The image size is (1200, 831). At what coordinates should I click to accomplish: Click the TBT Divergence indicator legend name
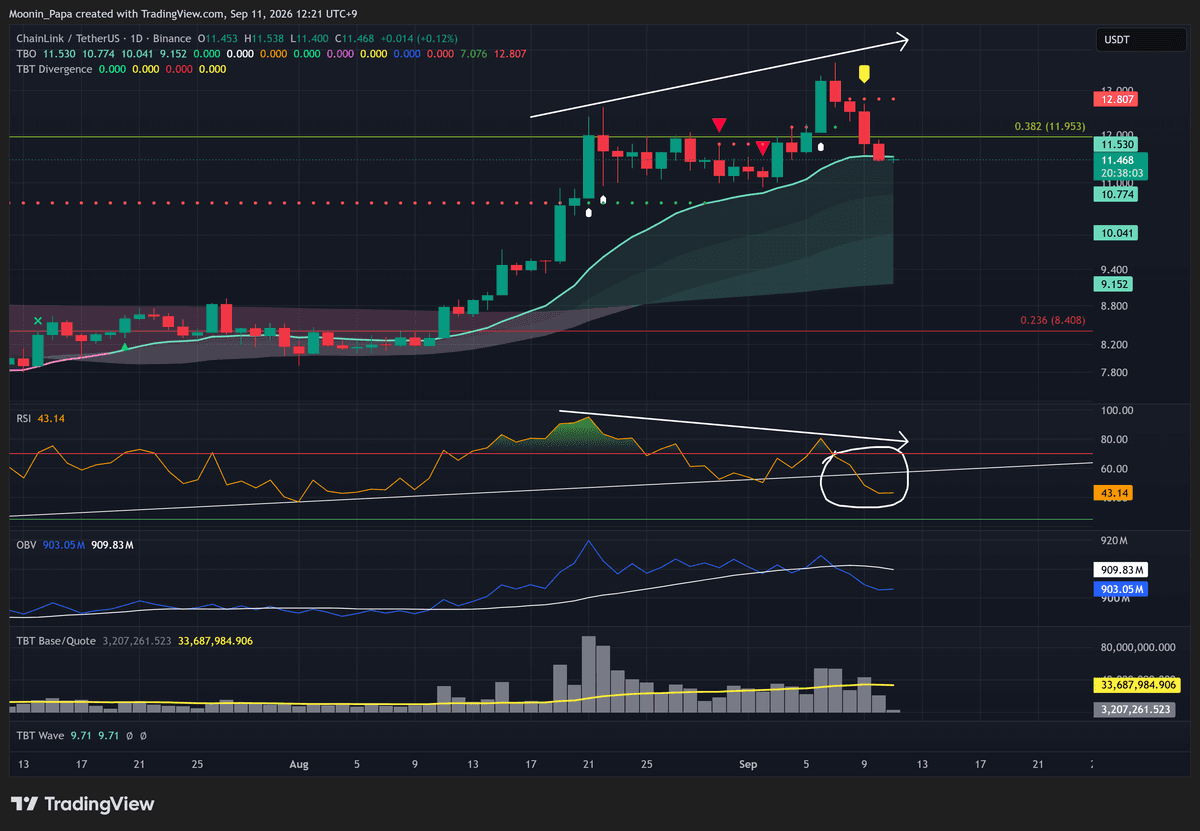pyautogui.click(x=54, y=69)
